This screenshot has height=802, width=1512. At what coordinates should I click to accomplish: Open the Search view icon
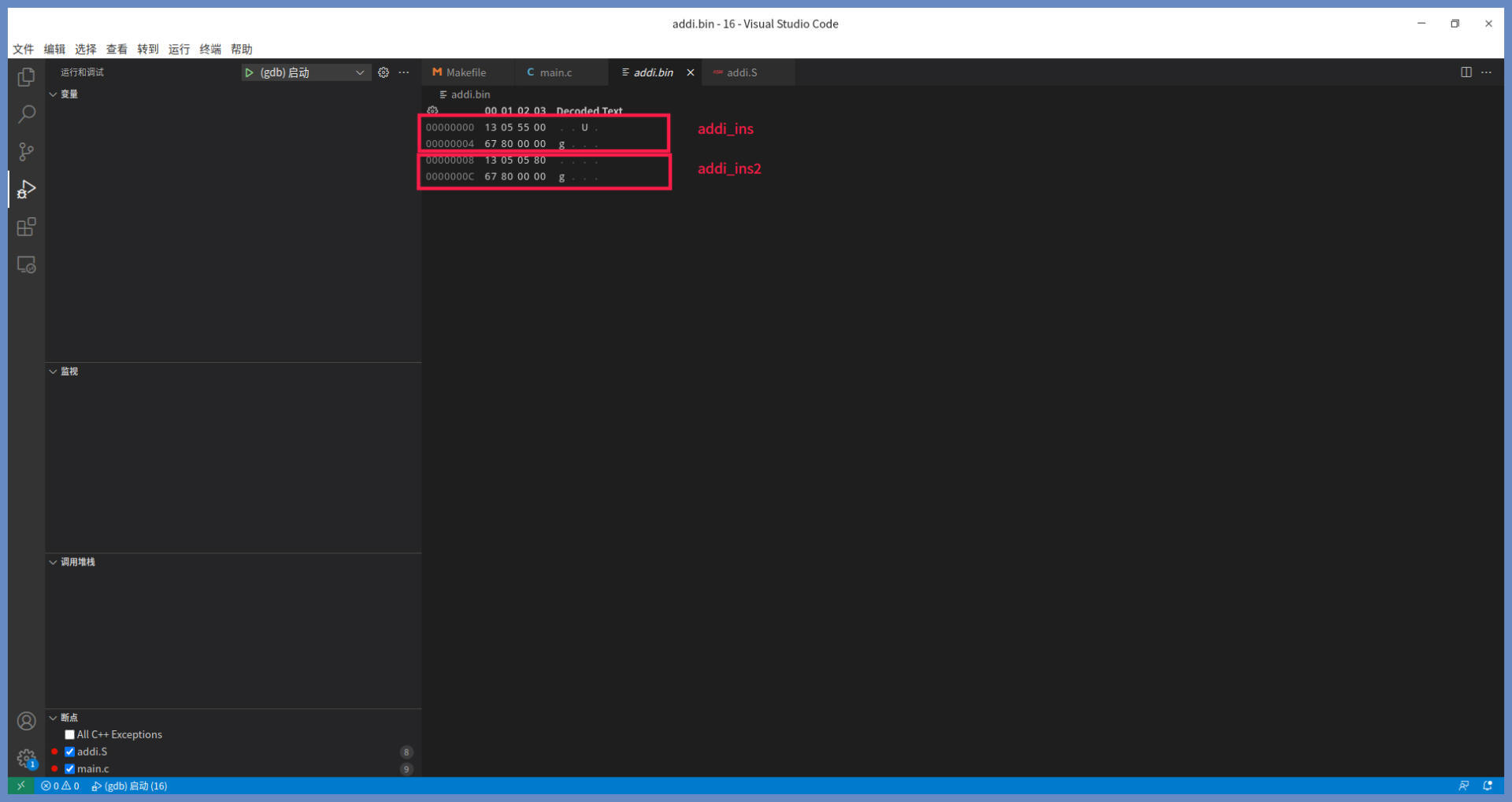point(26,115)
